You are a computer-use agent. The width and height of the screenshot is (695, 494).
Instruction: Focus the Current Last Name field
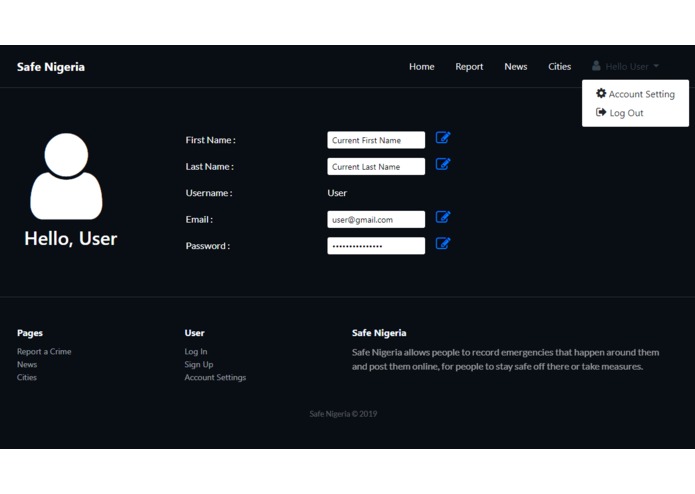[x=376, y=167]
